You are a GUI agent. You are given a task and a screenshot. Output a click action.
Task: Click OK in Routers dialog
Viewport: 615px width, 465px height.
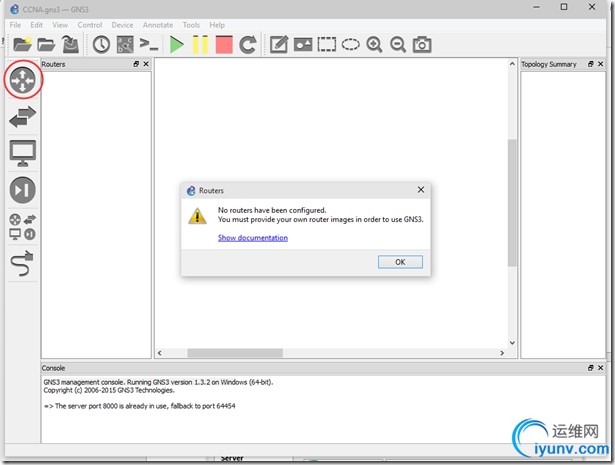[x=400, y=262]
